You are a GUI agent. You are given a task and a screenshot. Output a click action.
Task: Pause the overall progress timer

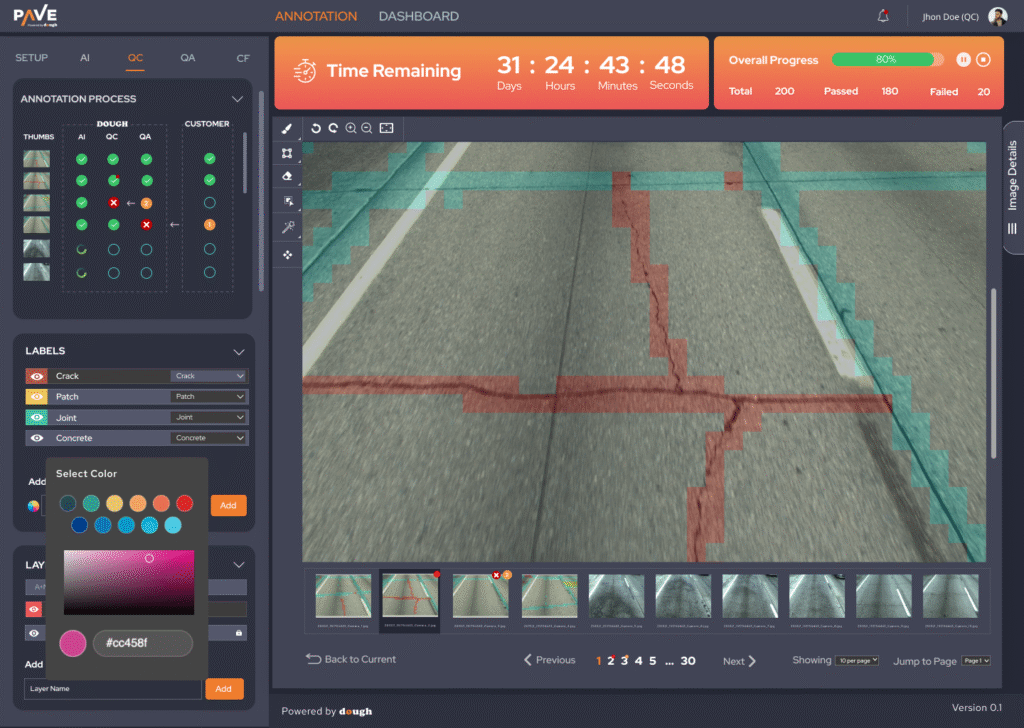click(963, 60)
